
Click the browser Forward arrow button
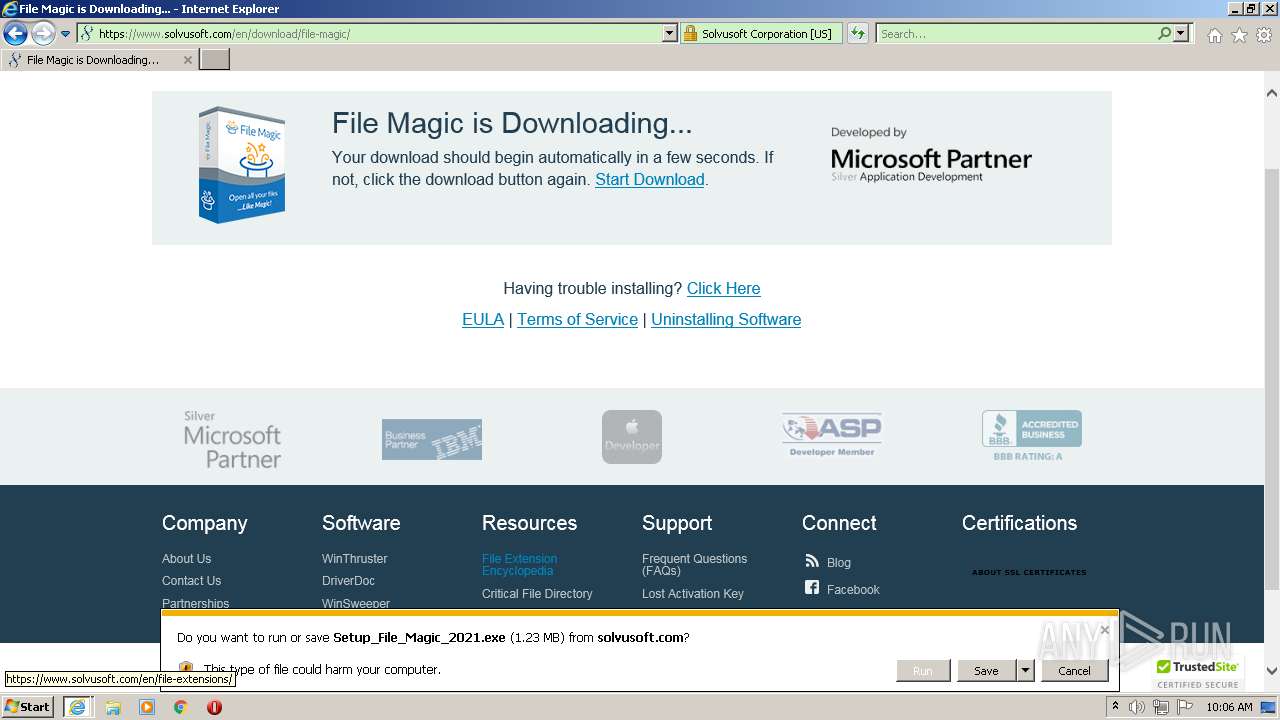coord(43,34)
